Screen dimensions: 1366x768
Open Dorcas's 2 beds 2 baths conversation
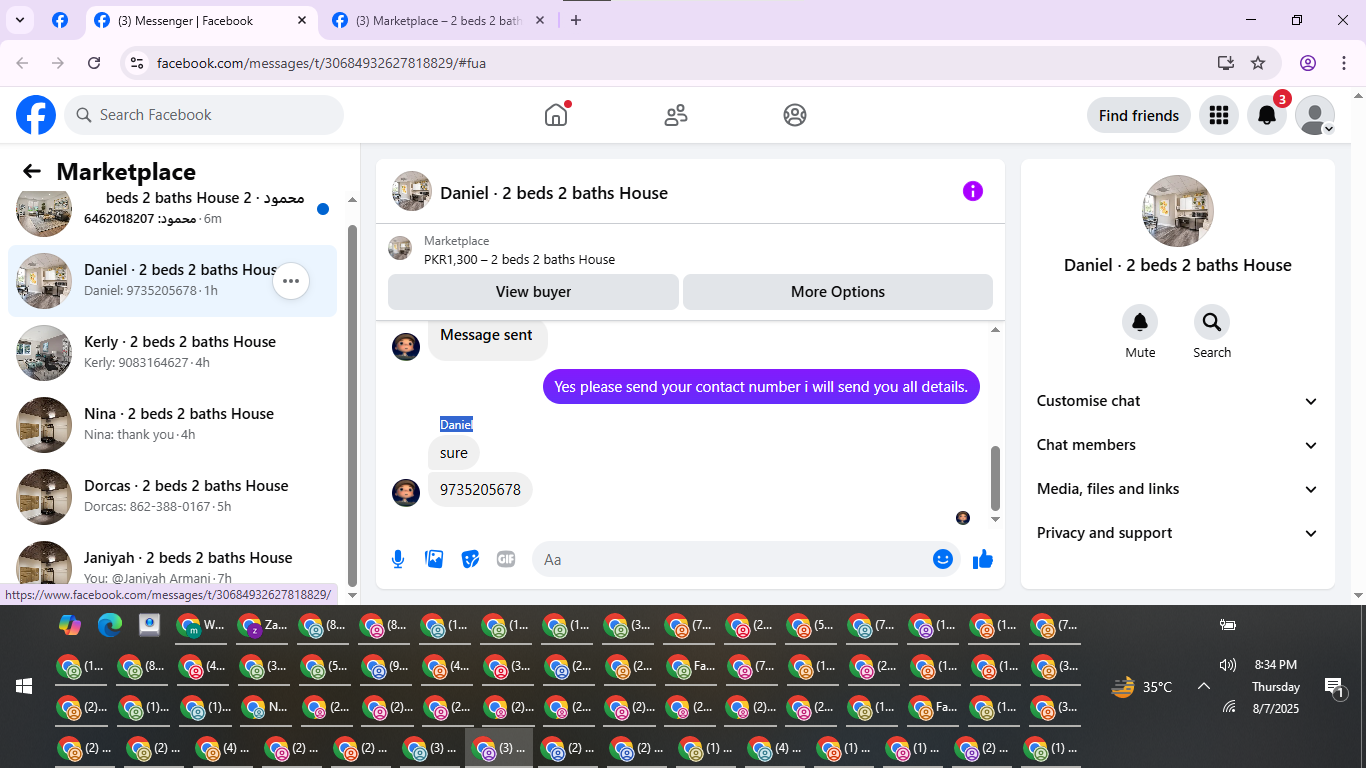click(172, 497)
